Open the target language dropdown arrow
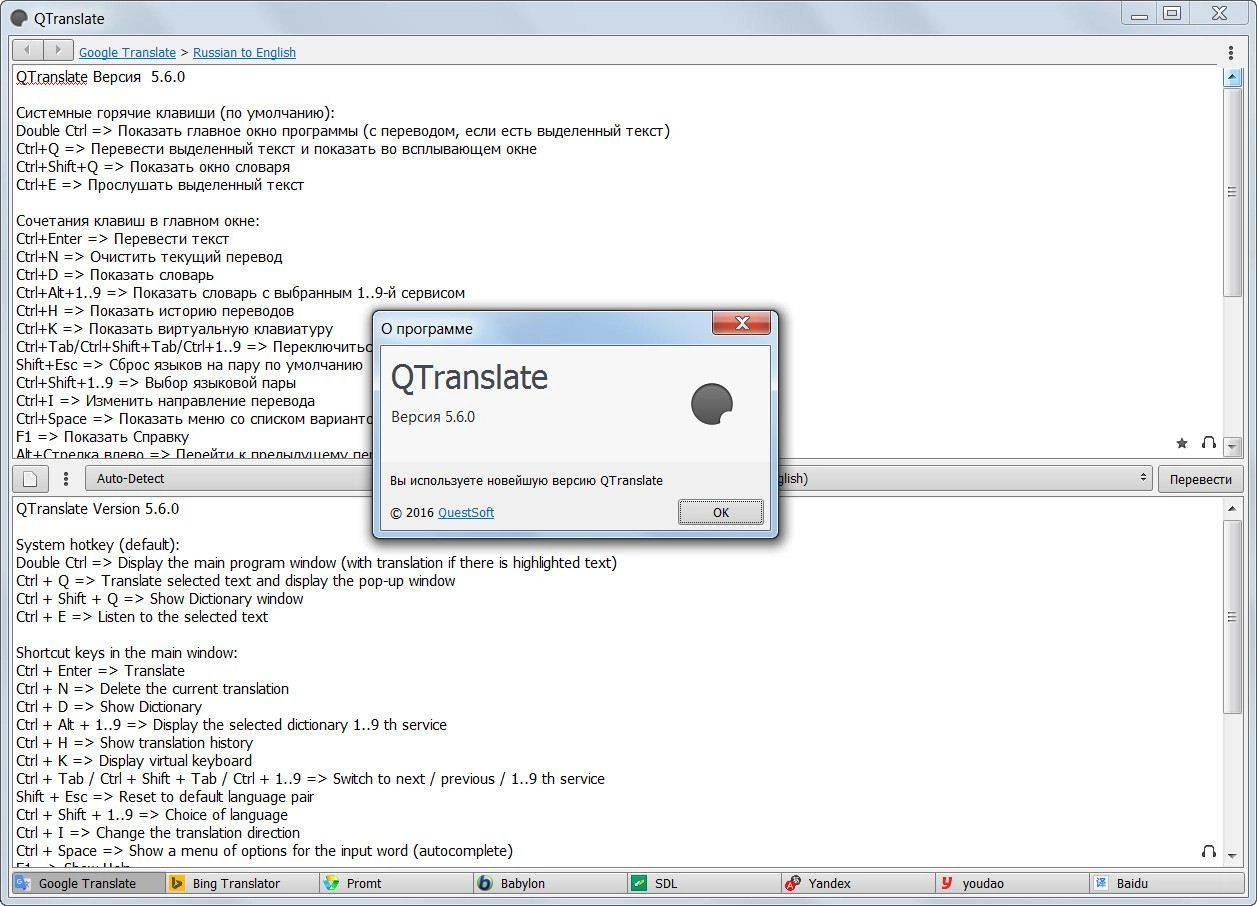The image size is (1257, 906). pos(1144,479)
